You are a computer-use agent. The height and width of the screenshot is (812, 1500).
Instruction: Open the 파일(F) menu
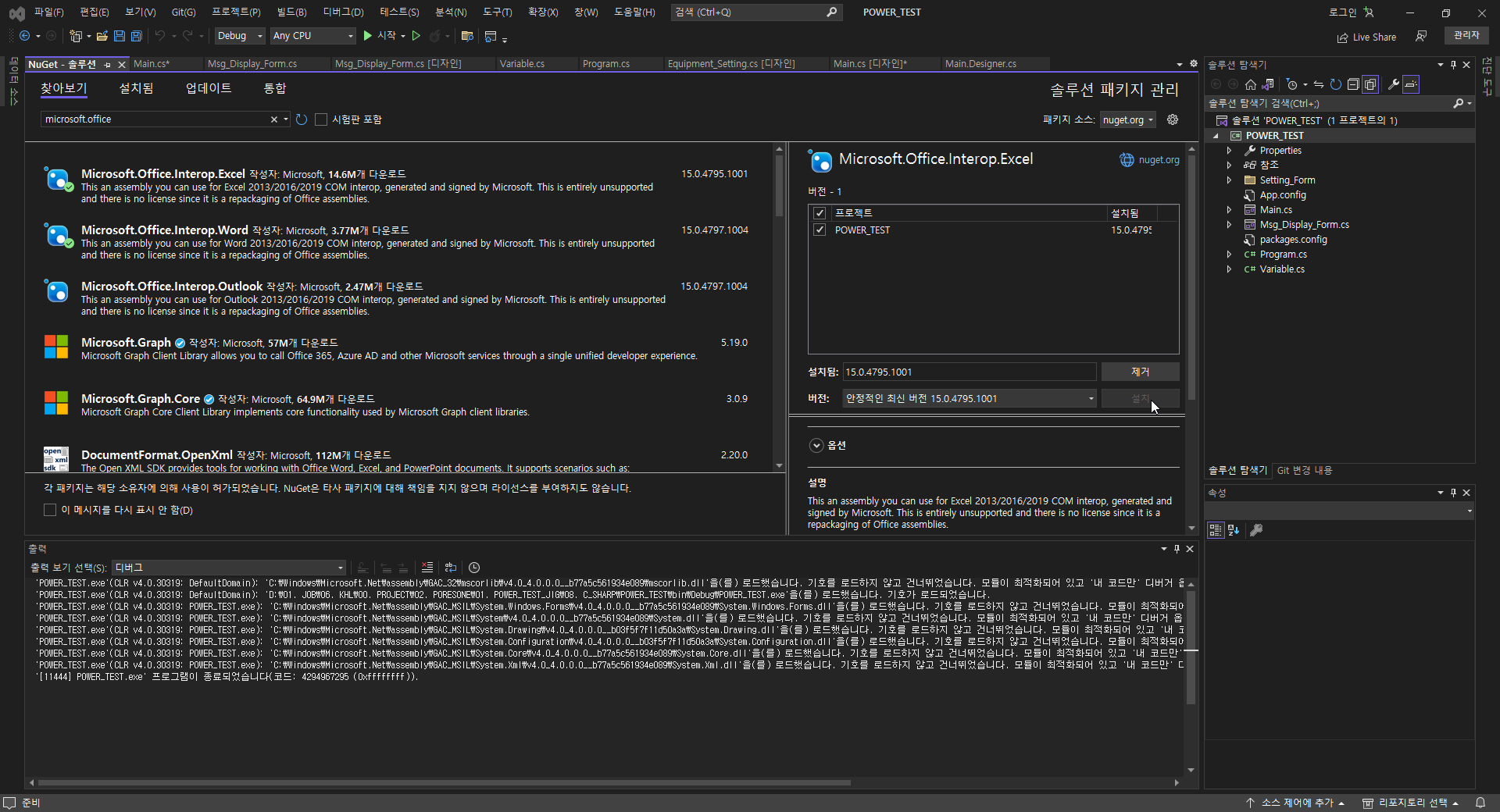click(48, 12)
